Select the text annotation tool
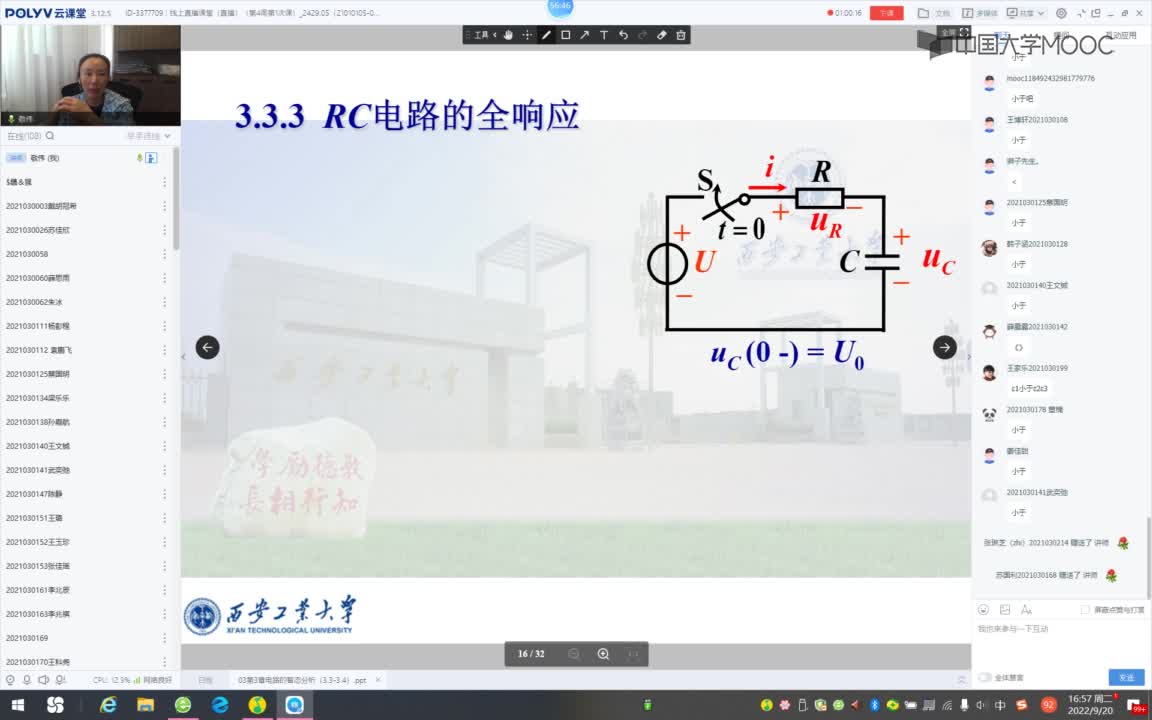1152x720 pixels. point(604,35)
